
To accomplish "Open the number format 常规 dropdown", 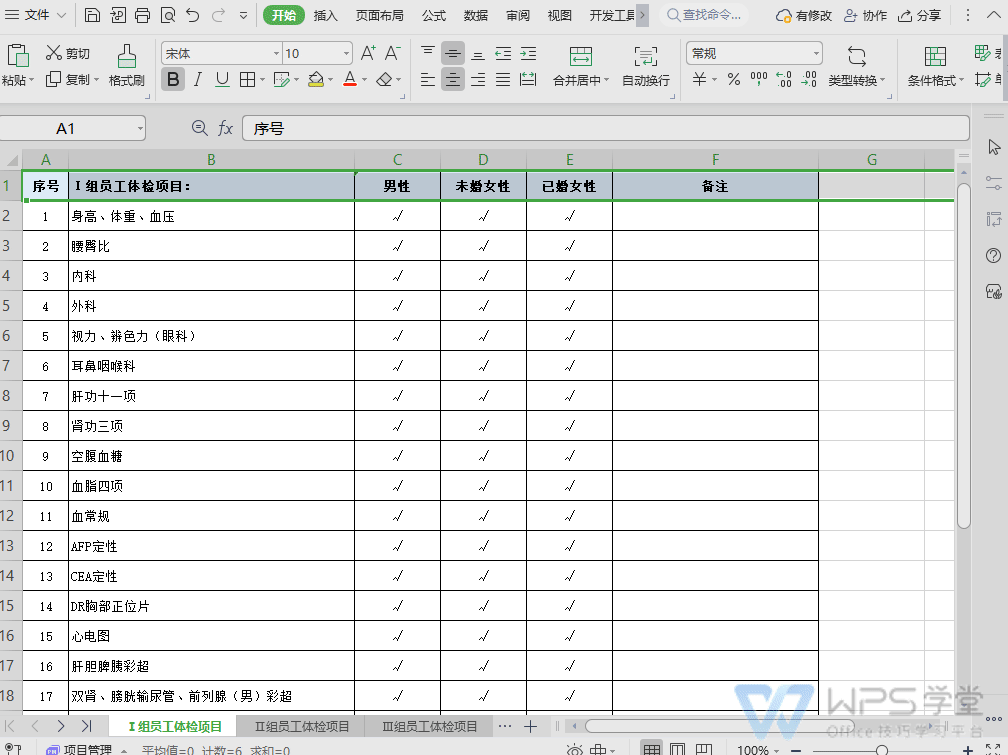I will pos(816,53).
